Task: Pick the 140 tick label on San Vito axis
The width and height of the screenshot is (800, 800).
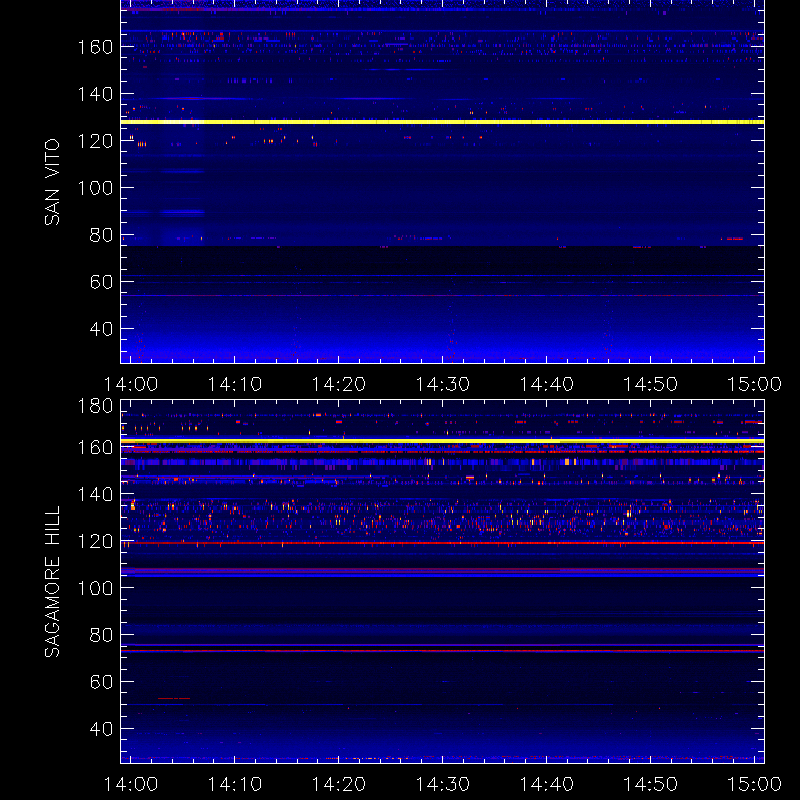Action: point(95,94)
